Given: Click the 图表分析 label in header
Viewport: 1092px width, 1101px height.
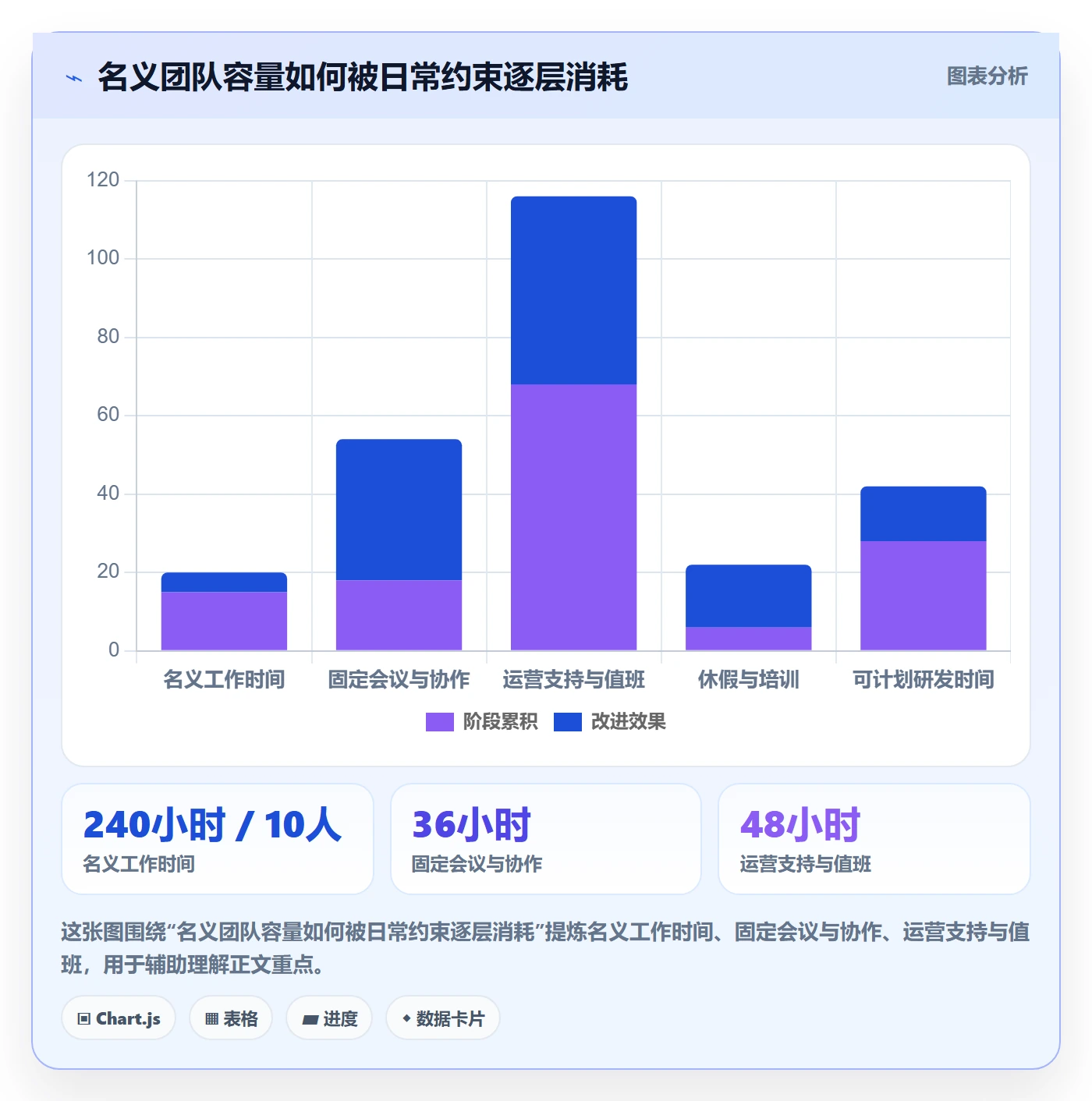Looking at the screenshot, I should (987, 76).
